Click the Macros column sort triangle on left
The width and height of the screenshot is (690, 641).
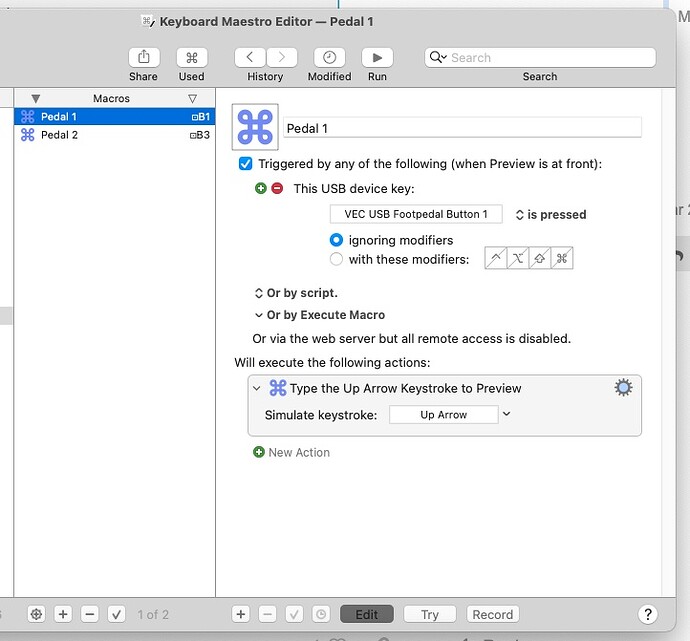tap(36, 99)
